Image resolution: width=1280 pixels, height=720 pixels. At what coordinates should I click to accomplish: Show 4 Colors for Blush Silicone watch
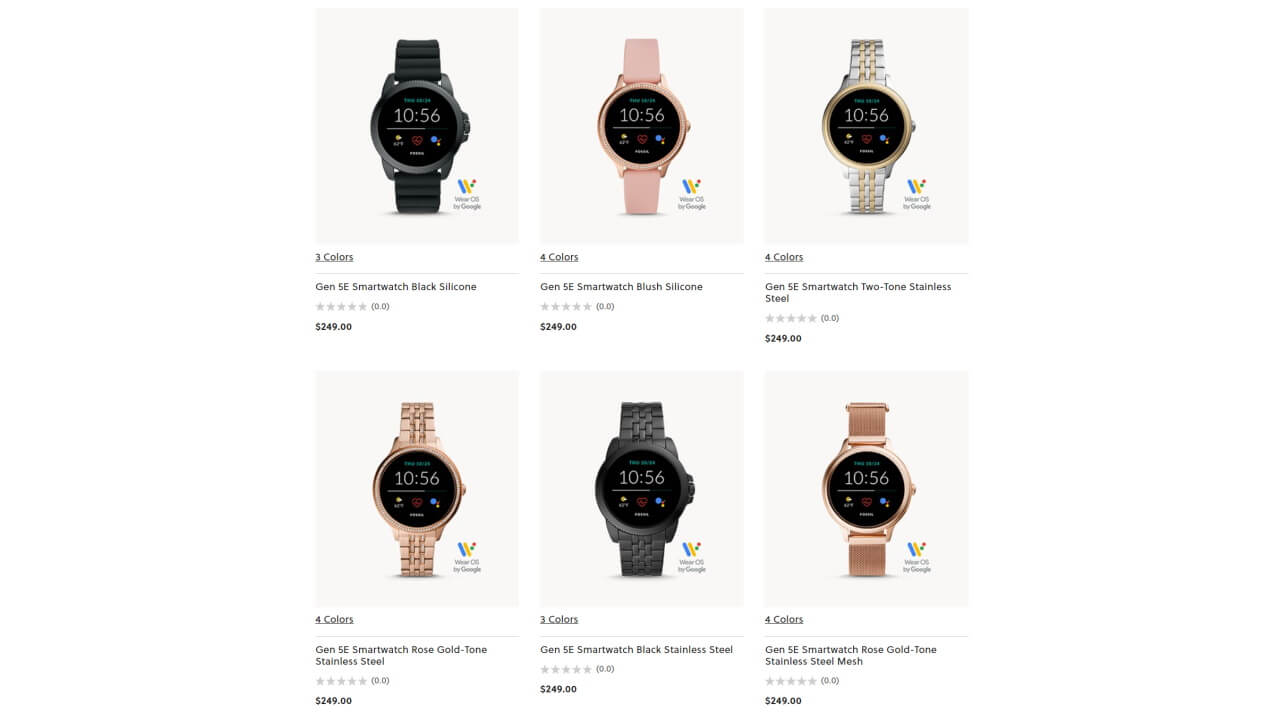click(x=559, y=257)
